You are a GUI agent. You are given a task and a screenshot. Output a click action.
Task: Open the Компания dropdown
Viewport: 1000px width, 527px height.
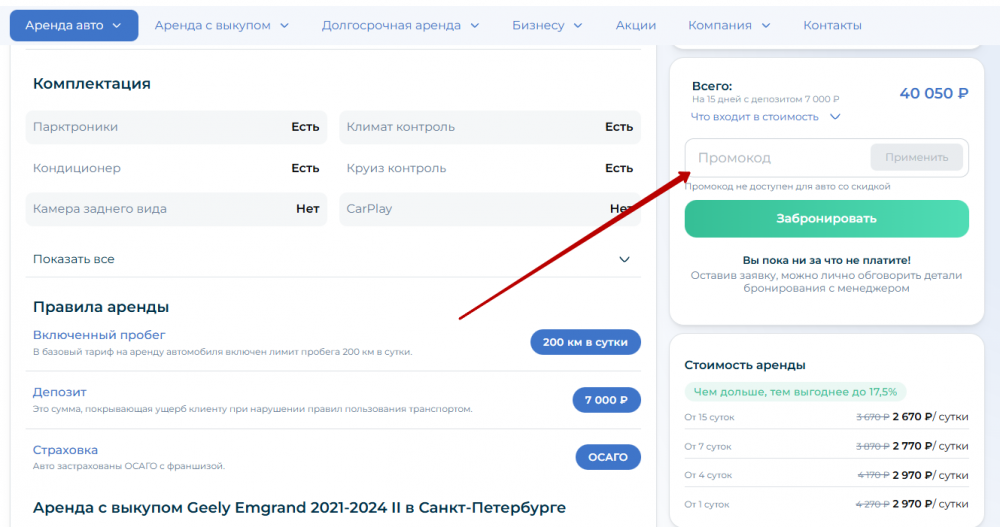[x=729, y=25]
